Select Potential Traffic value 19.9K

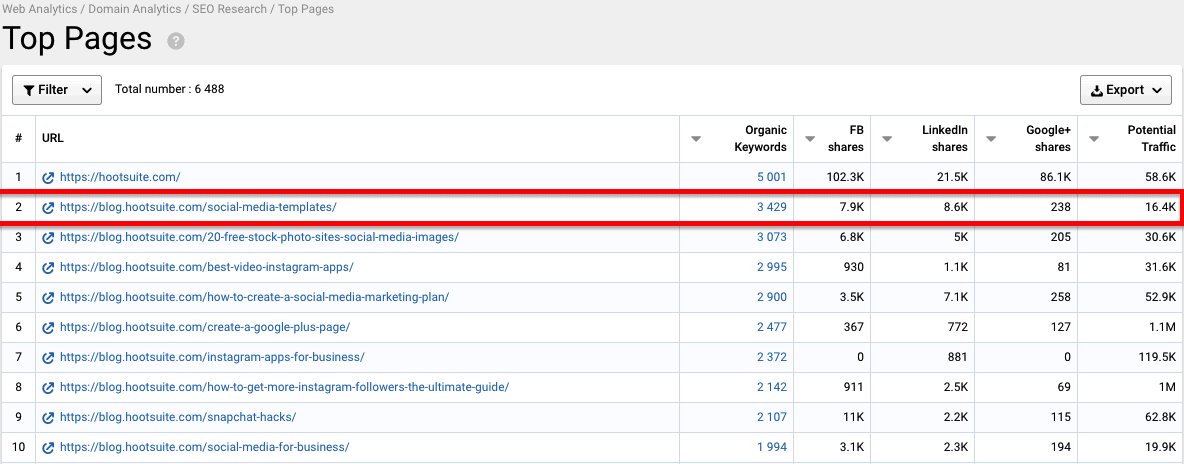(x=1161, y=447)
